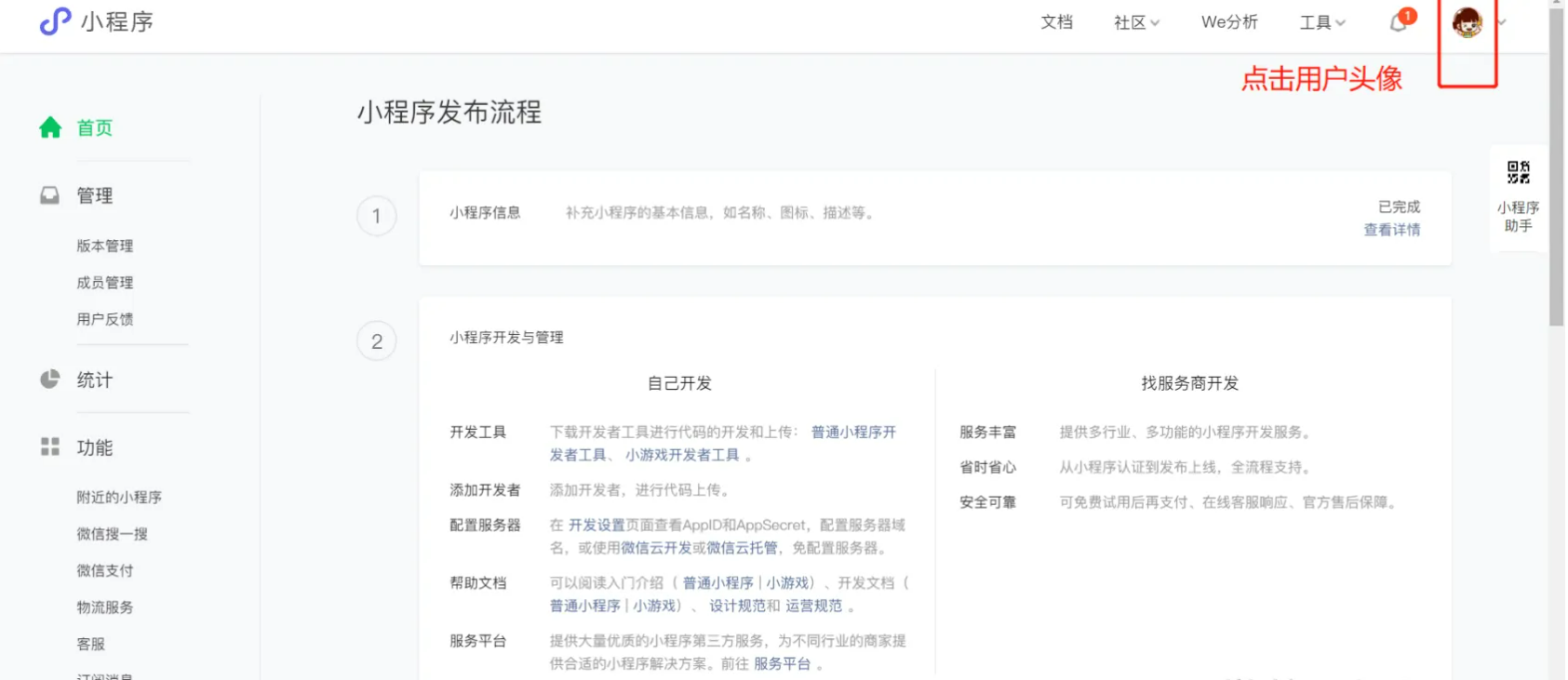The image size is (1568, 680).
Task: Click the 普通小程序开发者工具 link
Action: 853,432
